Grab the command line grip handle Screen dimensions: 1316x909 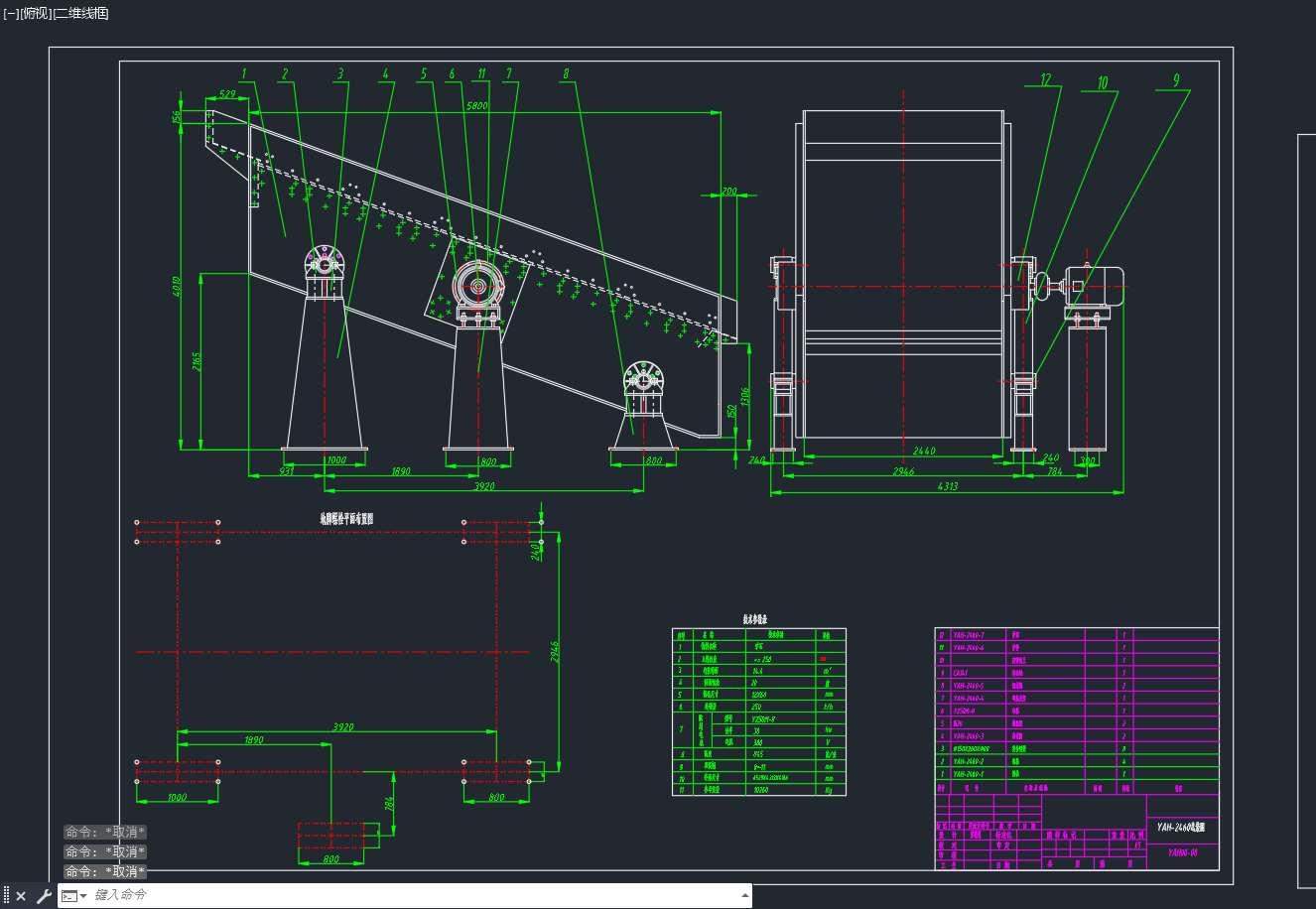click(6, 895)
